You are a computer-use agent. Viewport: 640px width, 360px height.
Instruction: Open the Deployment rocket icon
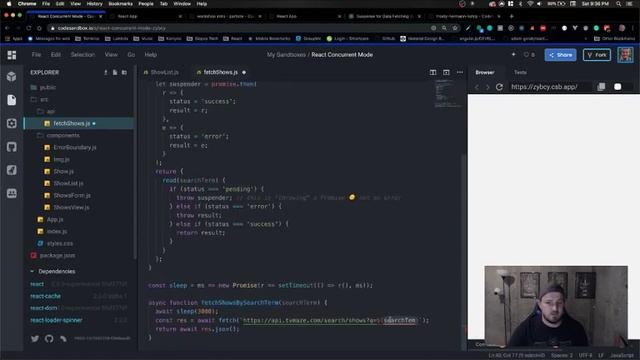point(12,170)
